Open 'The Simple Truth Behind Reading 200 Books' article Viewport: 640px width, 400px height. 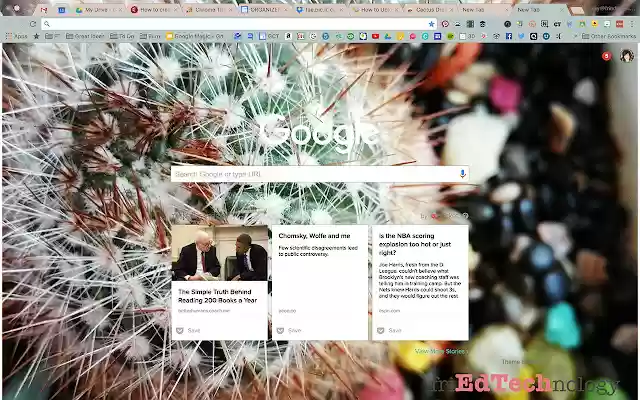[218, 296]
